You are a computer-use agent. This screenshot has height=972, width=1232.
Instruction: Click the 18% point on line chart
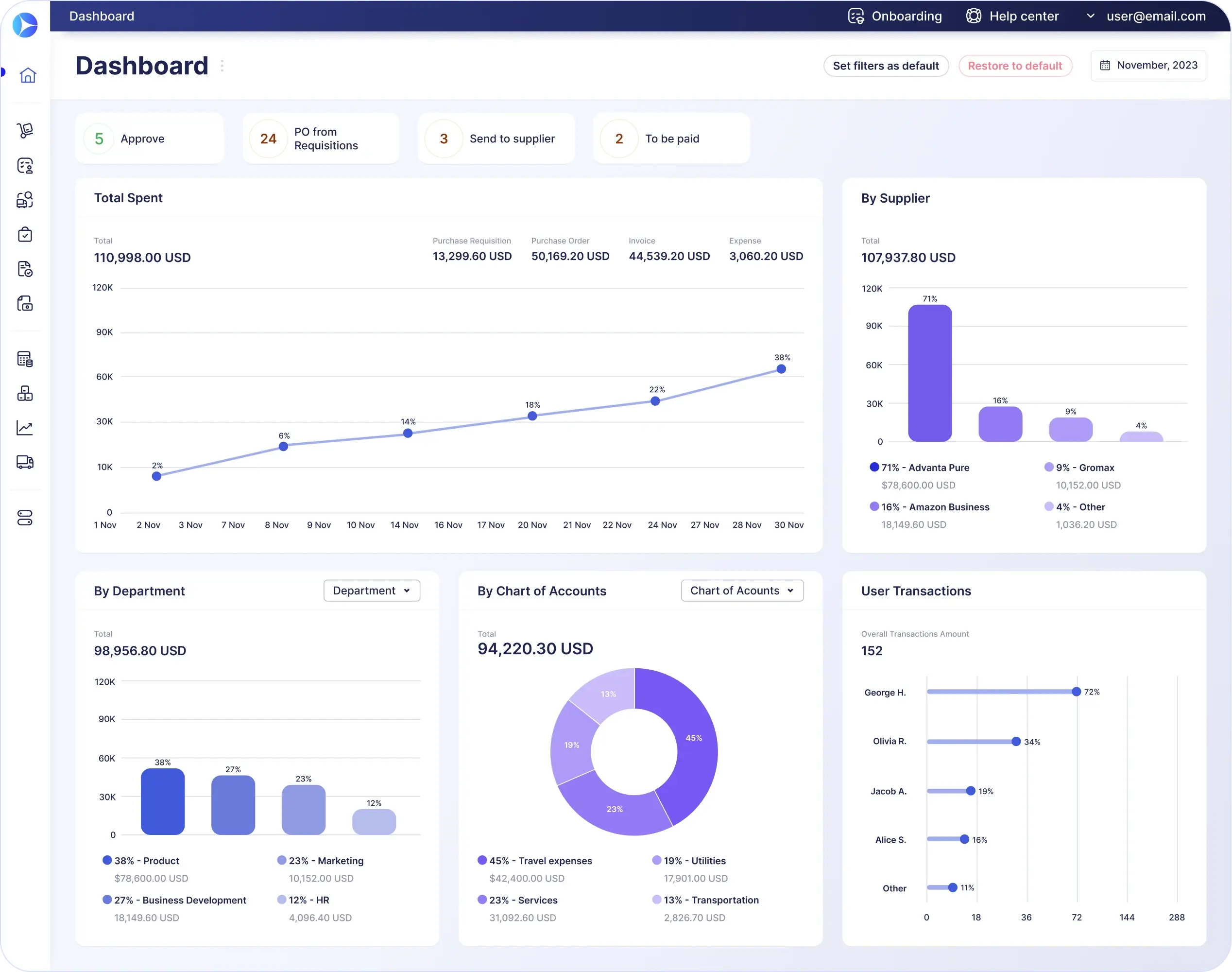(532, 416)
